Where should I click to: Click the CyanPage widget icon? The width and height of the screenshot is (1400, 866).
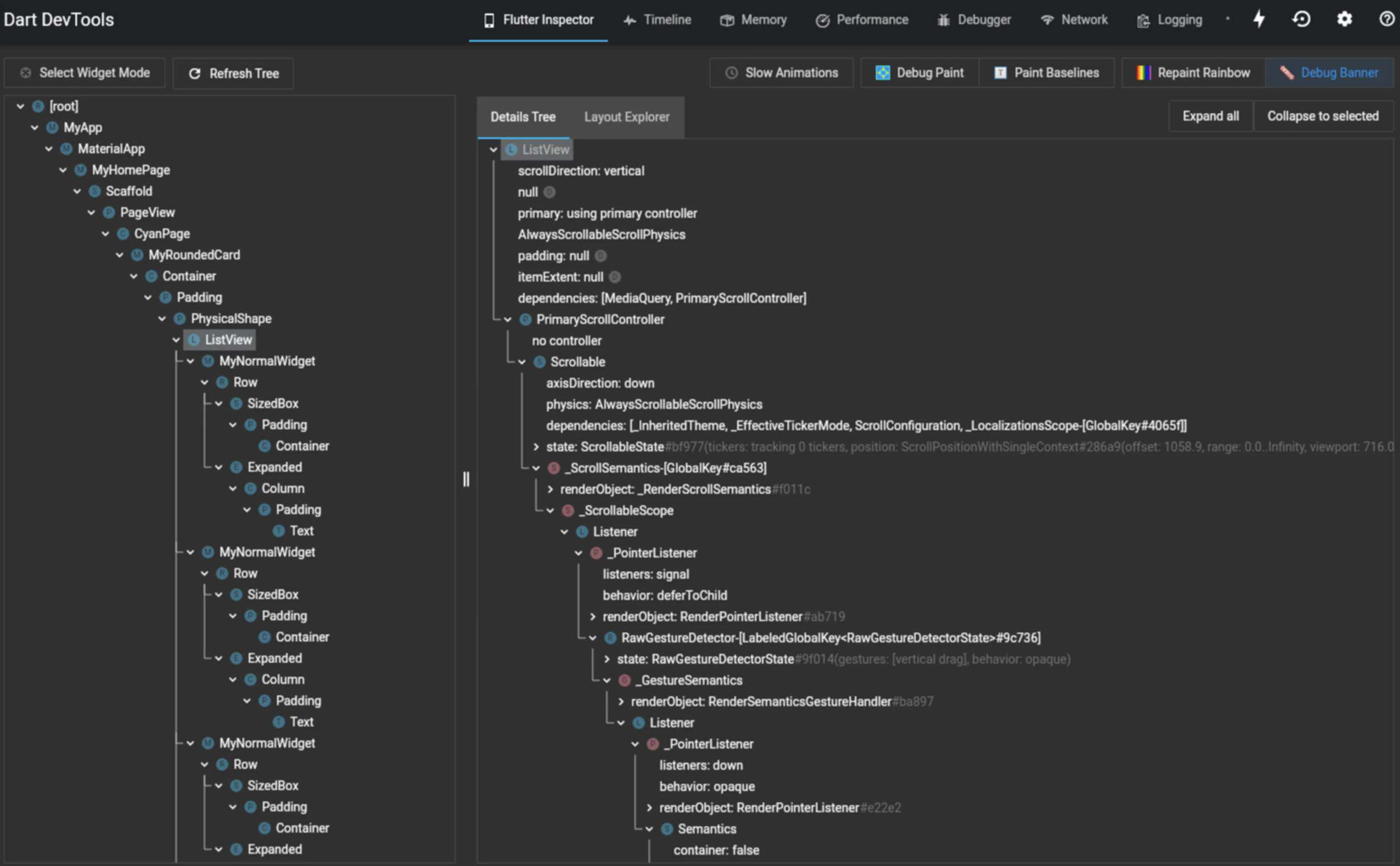(x=122, y=233)
